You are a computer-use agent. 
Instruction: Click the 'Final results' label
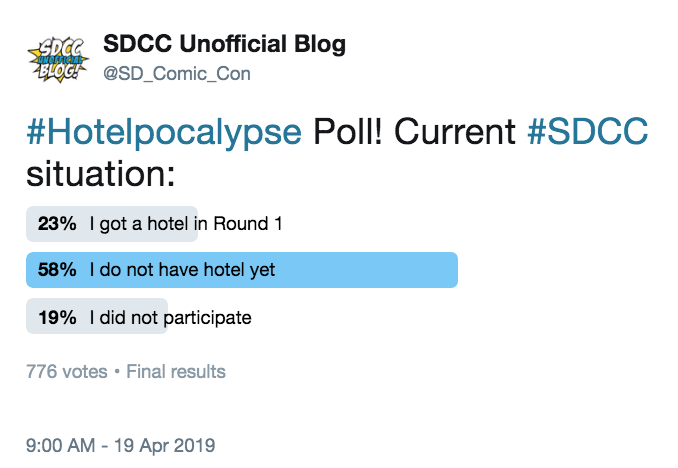[x=176, y=372]
